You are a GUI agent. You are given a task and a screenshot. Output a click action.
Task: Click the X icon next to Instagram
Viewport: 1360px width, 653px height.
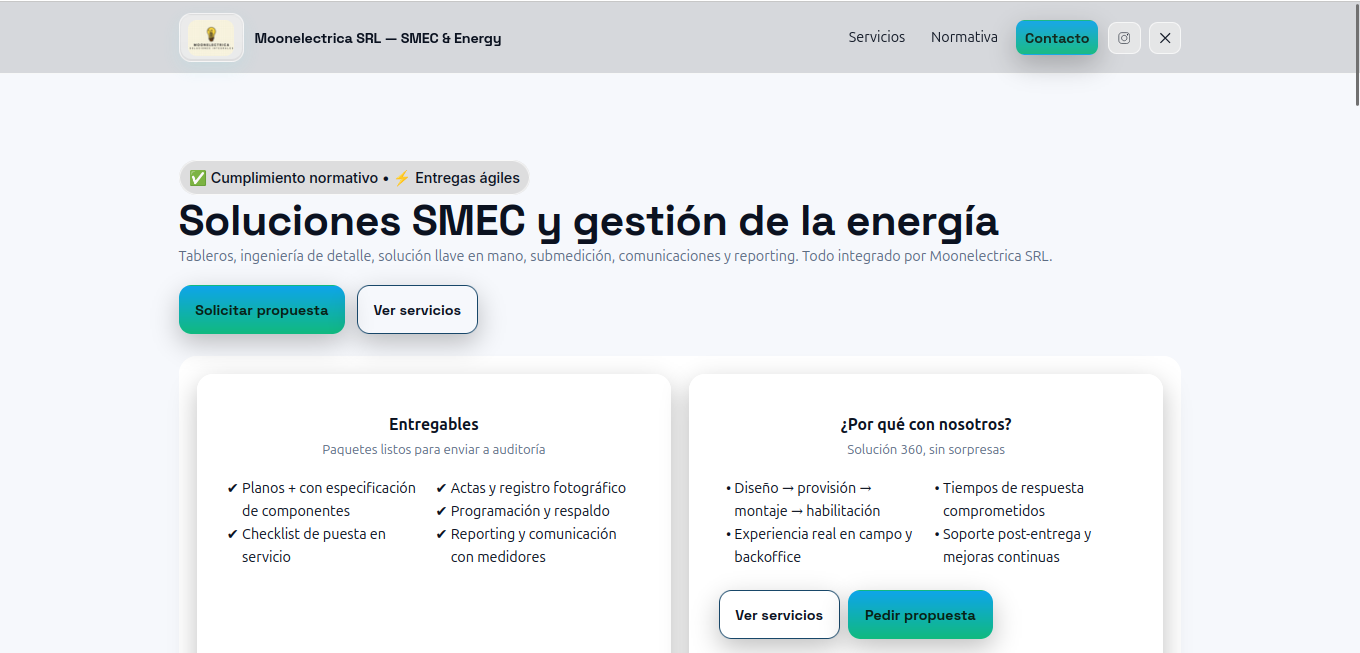click(1164, 37)
